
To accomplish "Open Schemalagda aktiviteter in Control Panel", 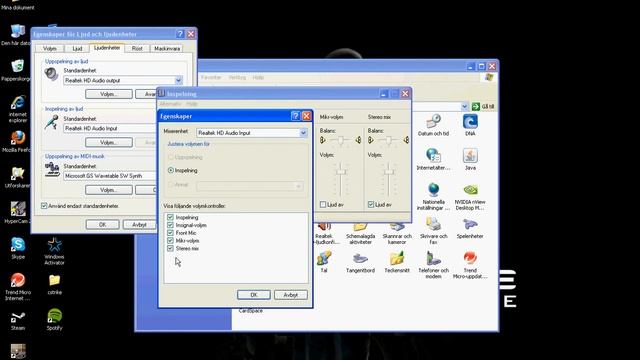I will (360, 234).
